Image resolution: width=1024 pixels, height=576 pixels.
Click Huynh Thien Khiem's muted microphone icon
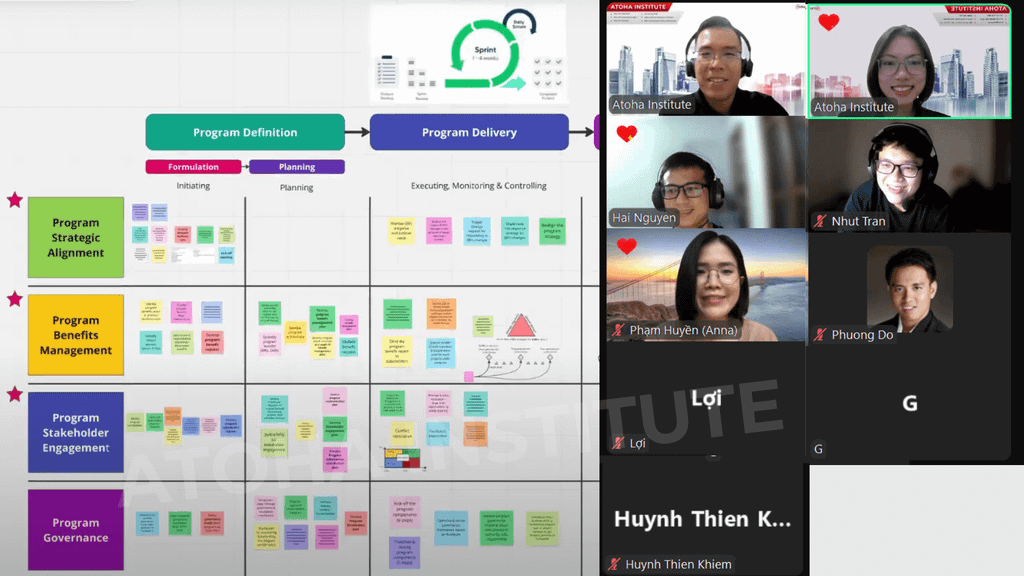614,564
